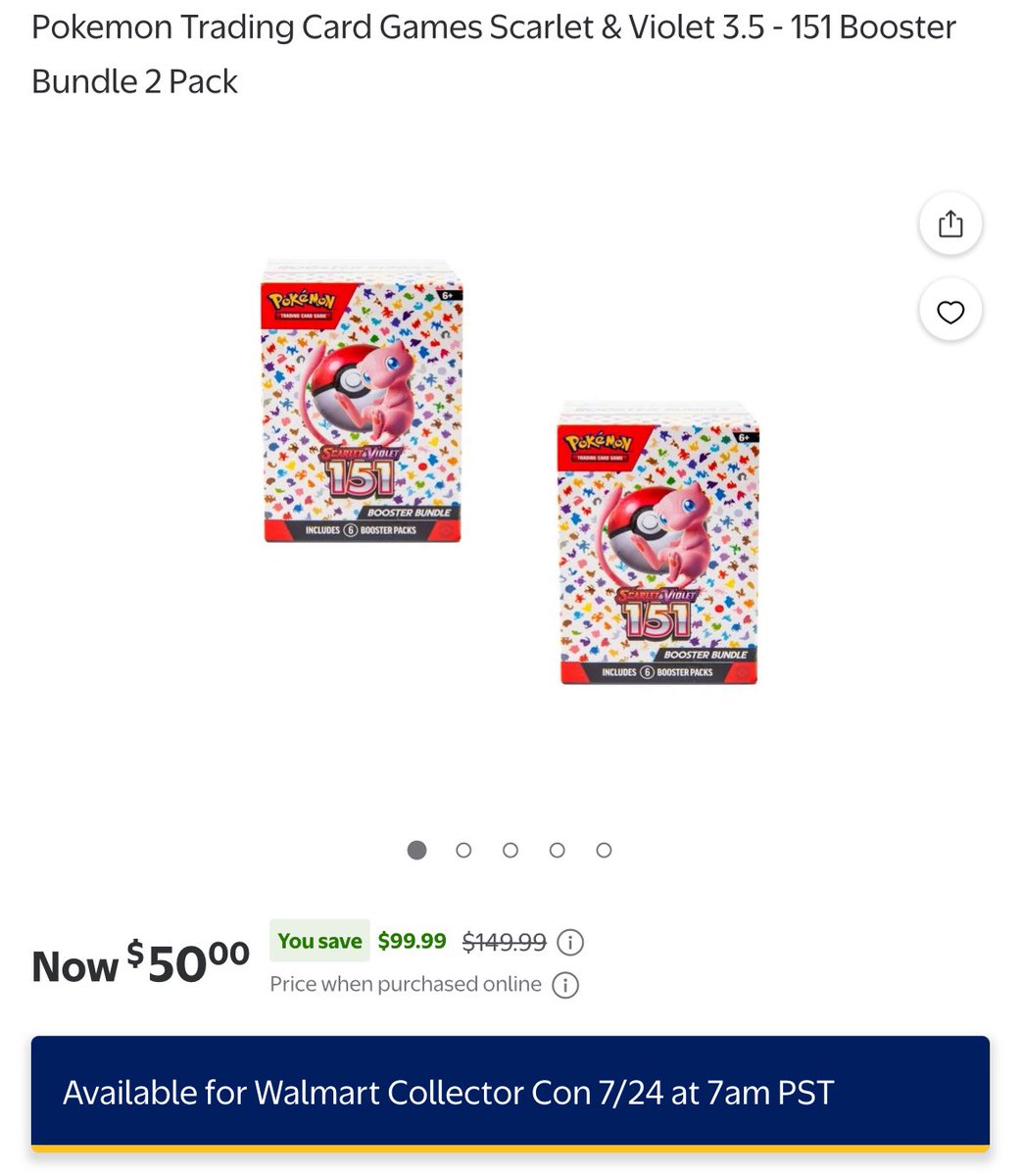Jump to the fourth carousel image dot
This screenshot has width=1021, height=1176.
click(x=558, y=850)
